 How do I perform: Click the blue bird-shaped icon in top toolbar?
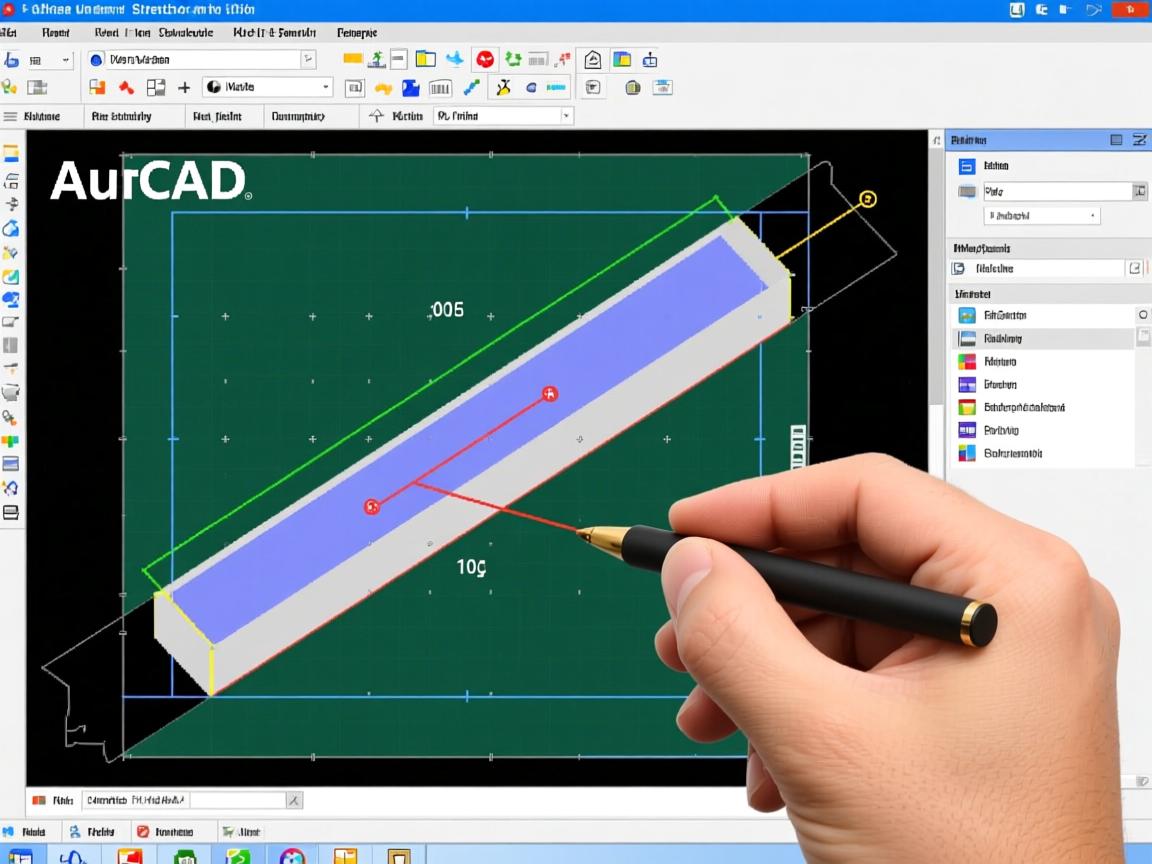pos(455,59)
